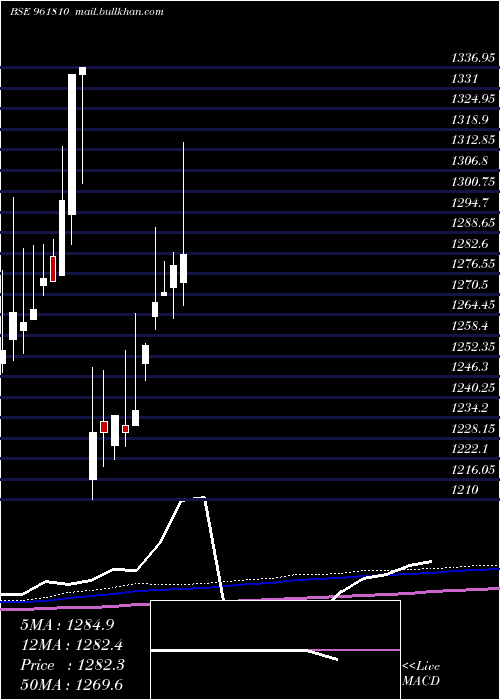Image resolution: width=500 pixels, height=700 pixels.
Task: Click the 1300.75 price label
Action: coord(474,182)
